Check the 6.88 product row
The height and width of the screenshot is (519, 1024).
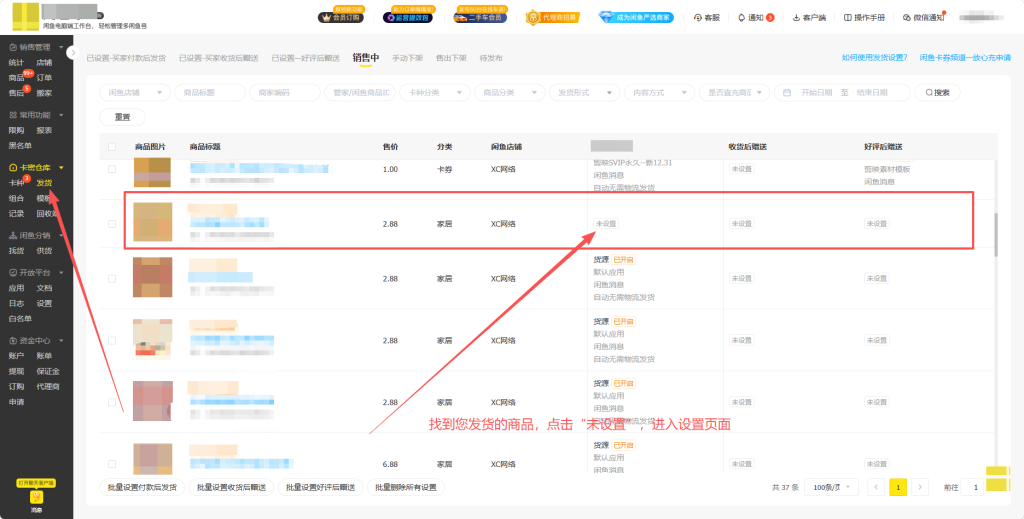pyautogui.click(x=112, y=464)
